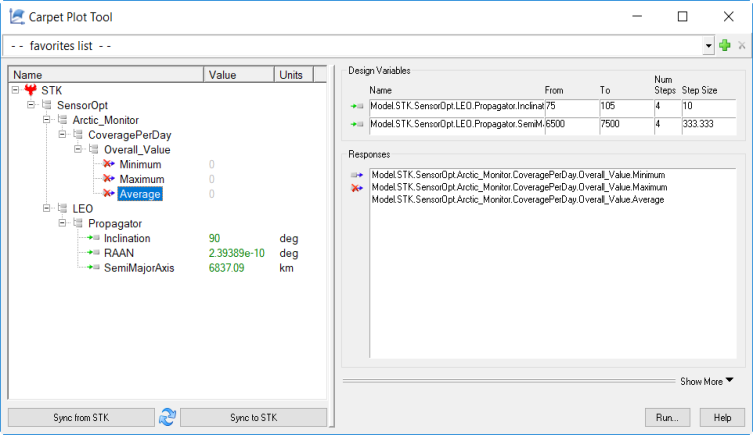Click the Maximum response red-X icon in tree
Screen dimensions: 753x435
coord(109,179)
